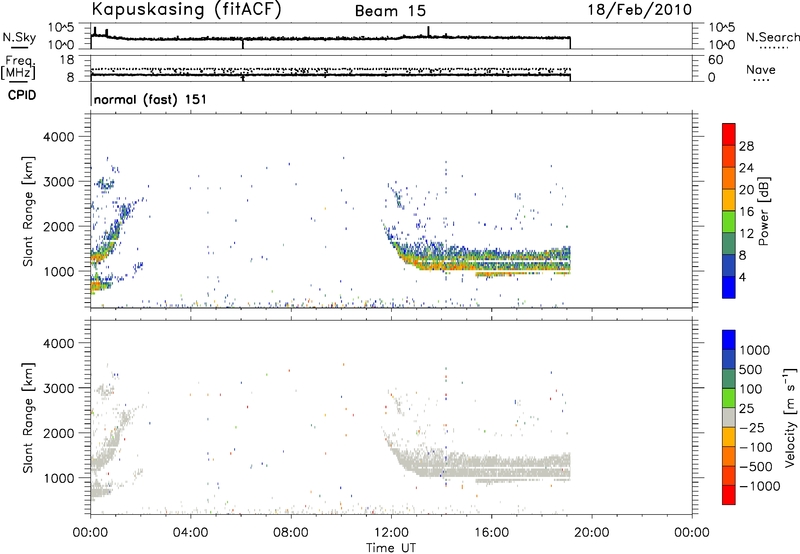The image size is (800, 554).
Task: Pick the gray segment of velocity colorbar
Action: 729,417
